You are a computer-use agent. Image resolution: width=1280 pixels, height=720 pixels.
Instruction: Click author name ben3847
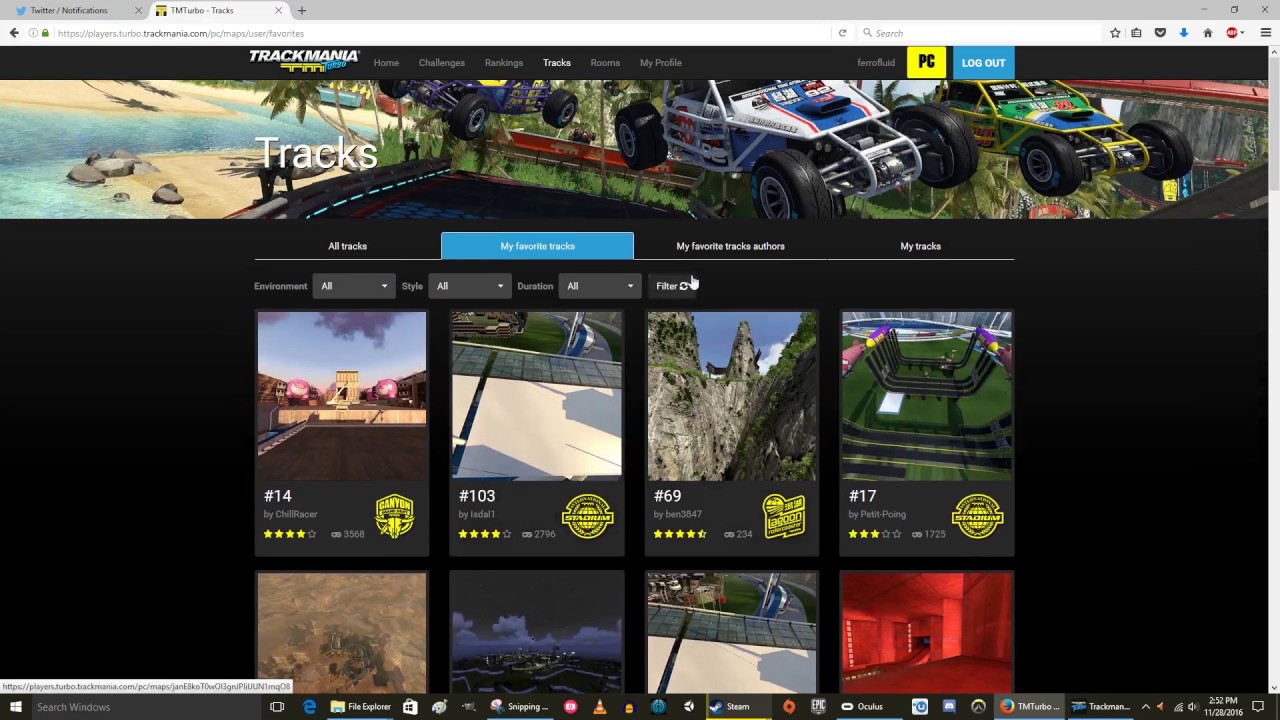pos(683,514)
